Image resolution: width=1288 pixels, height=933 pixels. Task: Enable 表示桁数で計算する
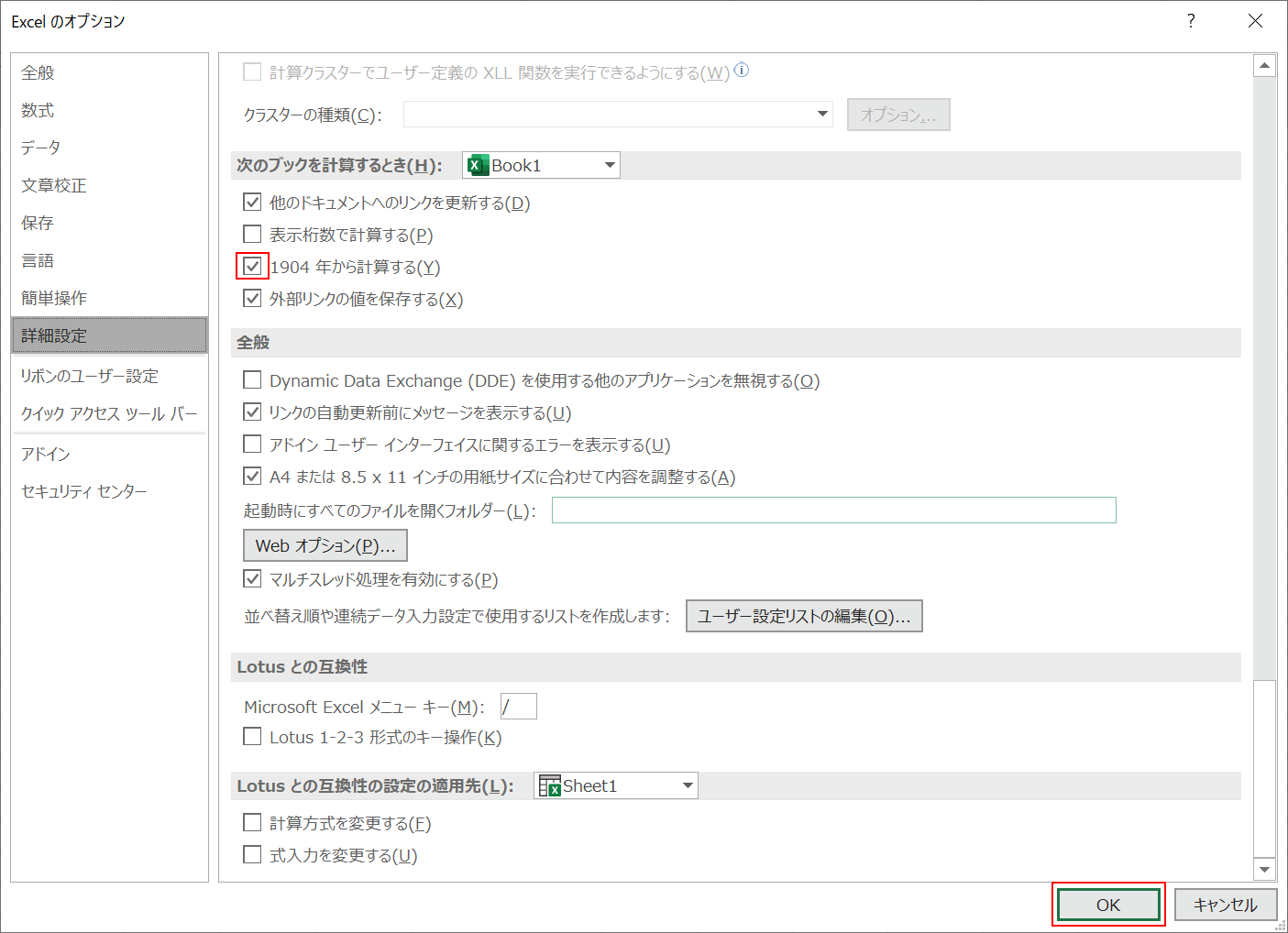pyautogui.click(x=252, y=235)
